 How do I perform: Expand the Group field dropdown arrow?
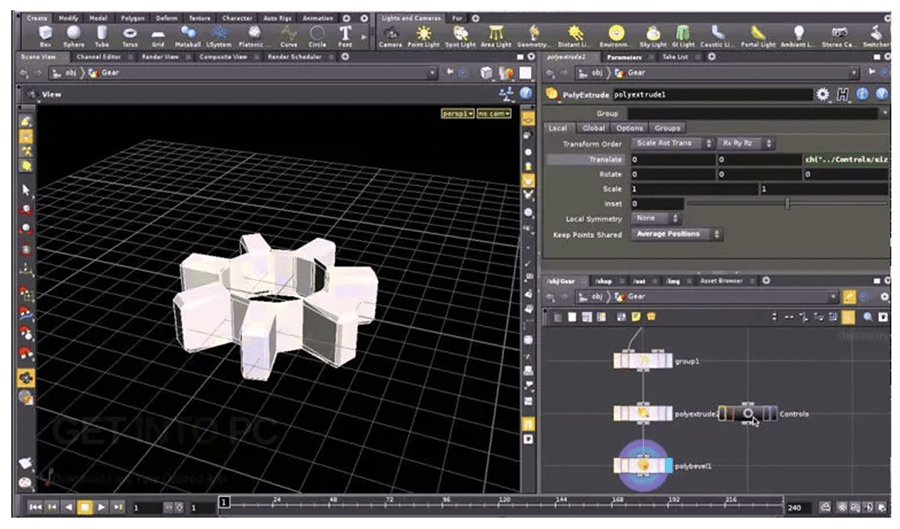885,114
